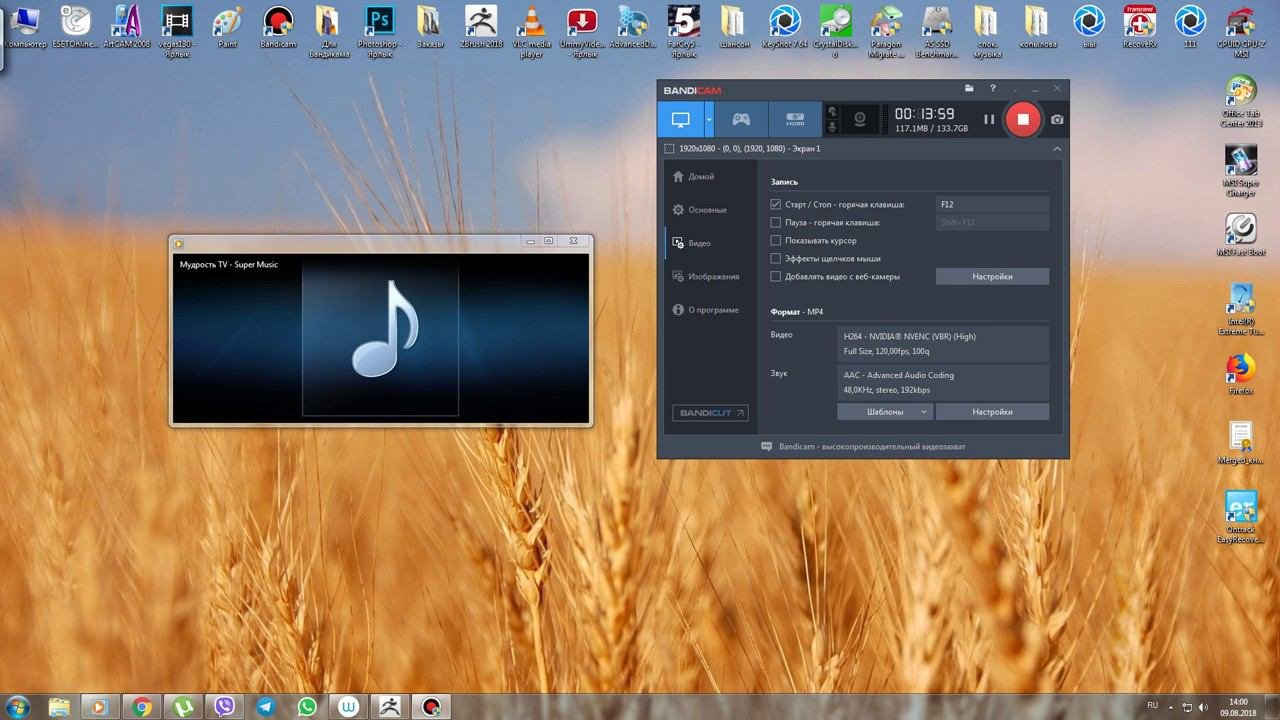
Task: Enable Эффекты щелчков мыши checkbox
Action: tap(776, 259)
